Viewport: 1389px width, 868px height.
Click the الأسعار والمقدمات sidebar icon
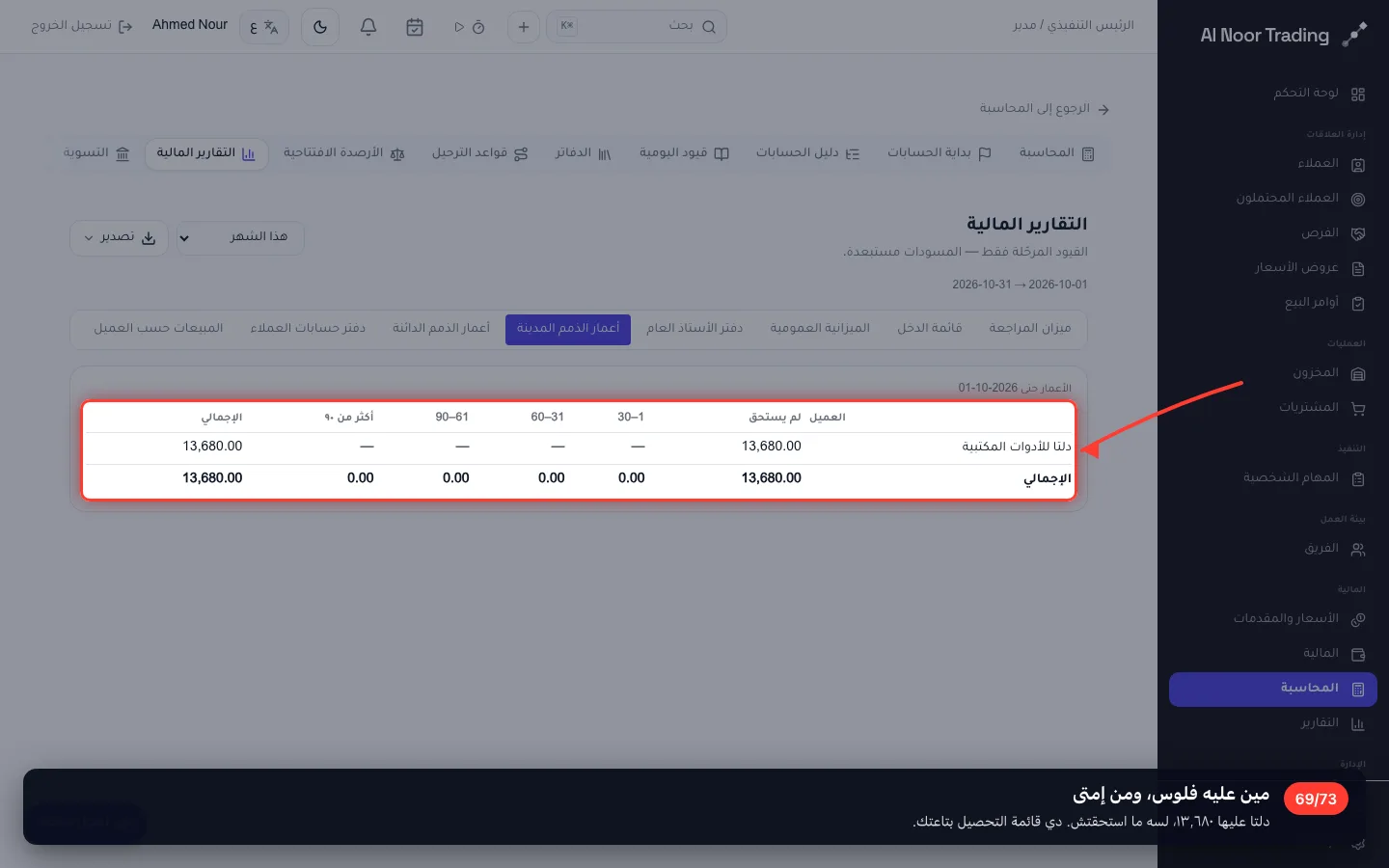pos(1358,620)
